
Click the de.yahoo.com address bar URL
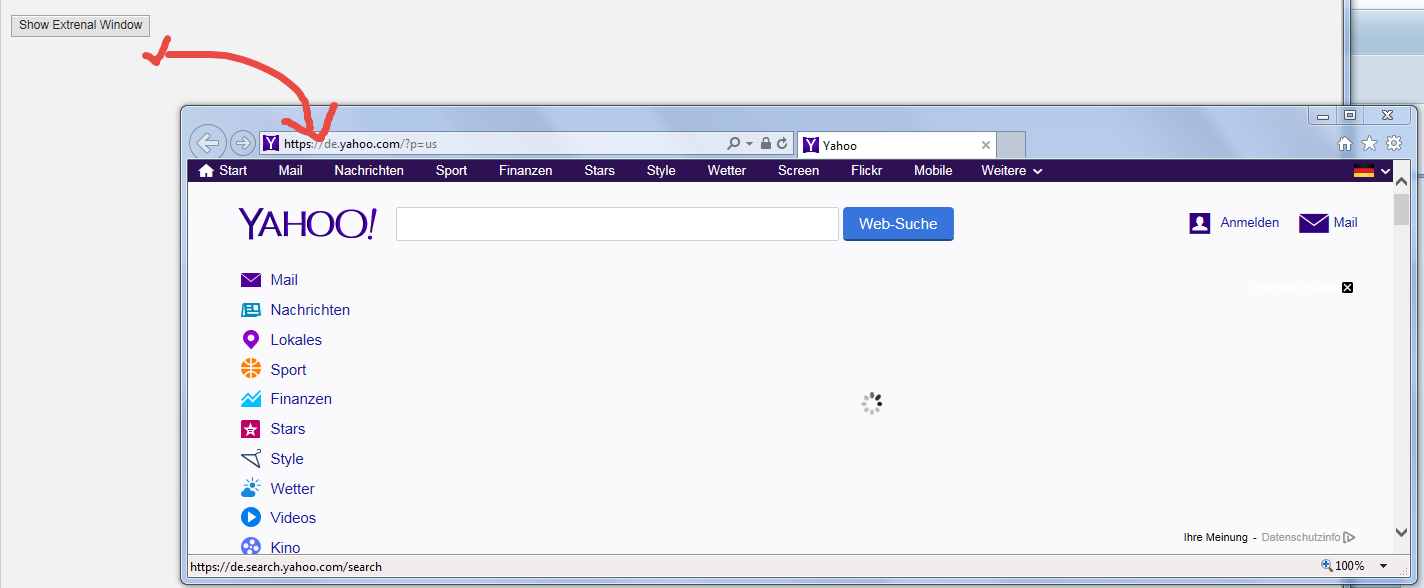click(x=360, y=144)
